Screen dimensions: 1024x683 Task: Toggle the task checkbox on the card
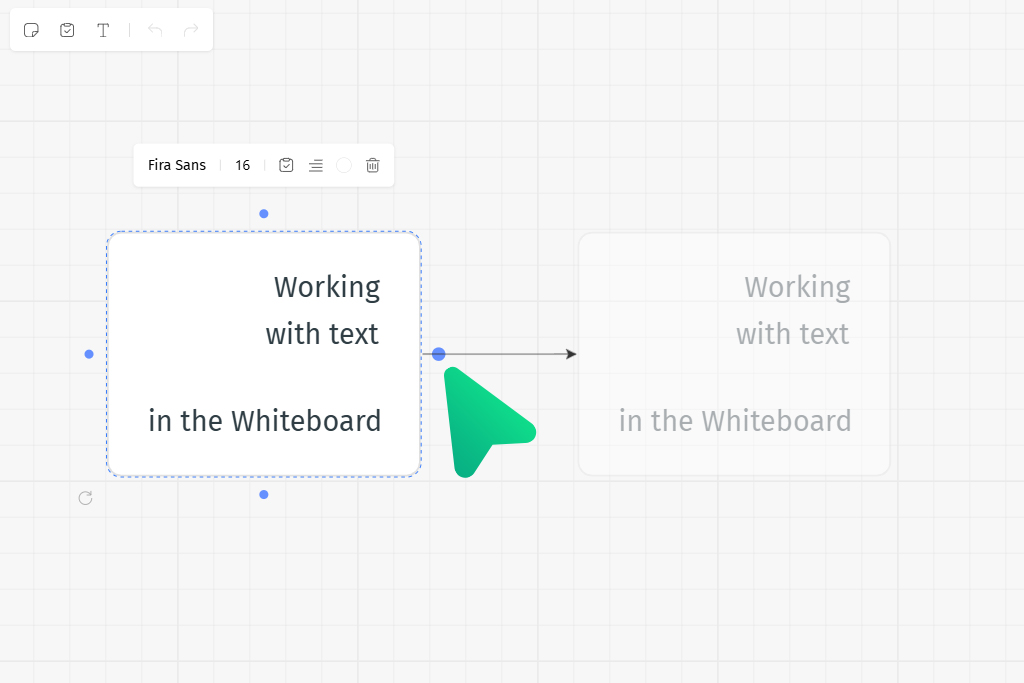(286, 165)
